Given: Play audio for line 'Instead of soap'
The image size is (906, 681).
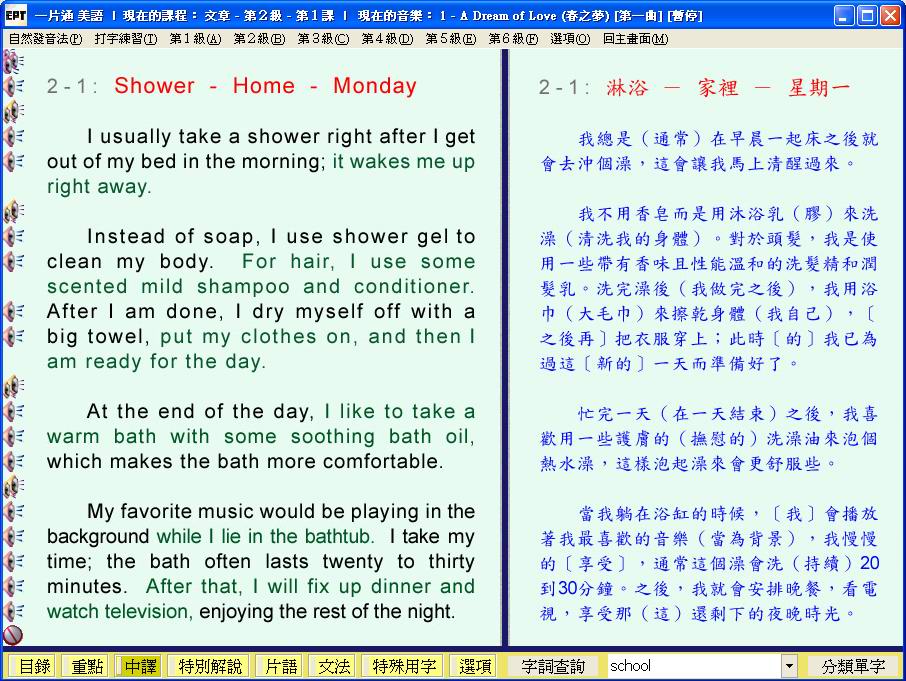Looking at the screenshot, I should (x=13, y=236).
